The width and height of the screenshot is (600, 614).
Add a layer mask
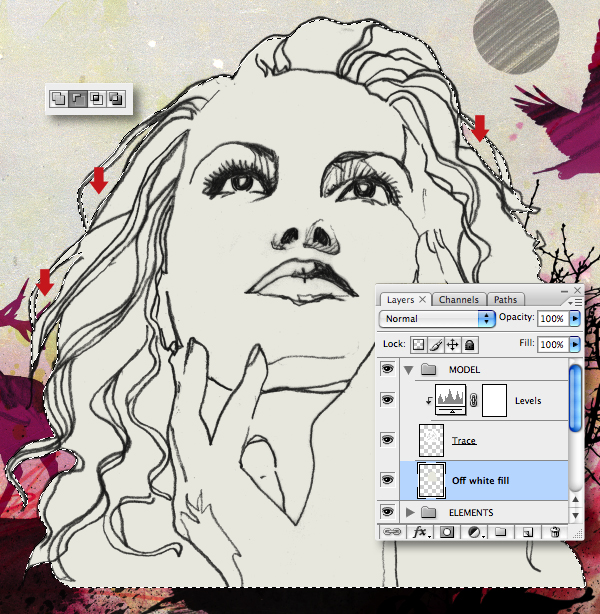pyautogui.click(x=446, y=532)
